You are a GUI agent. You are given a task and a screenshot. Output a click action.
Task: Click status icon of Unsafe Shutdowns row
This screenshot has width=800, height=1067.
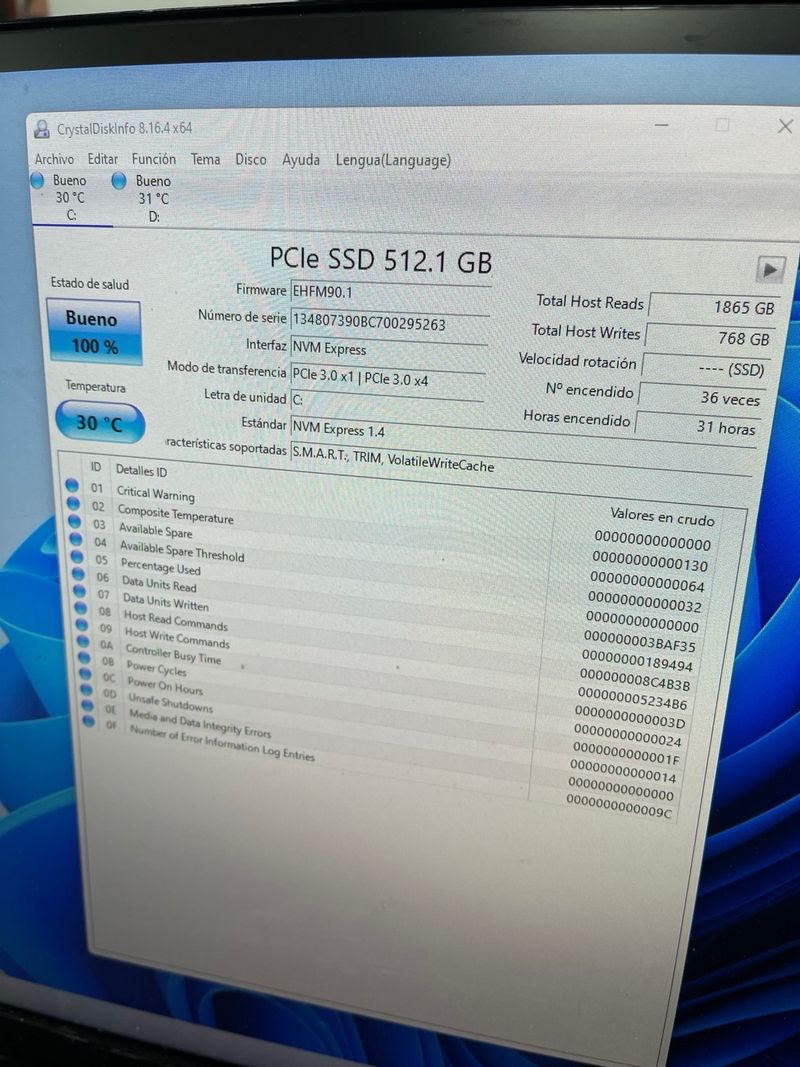pyautogui.click(x=86, y=690)
